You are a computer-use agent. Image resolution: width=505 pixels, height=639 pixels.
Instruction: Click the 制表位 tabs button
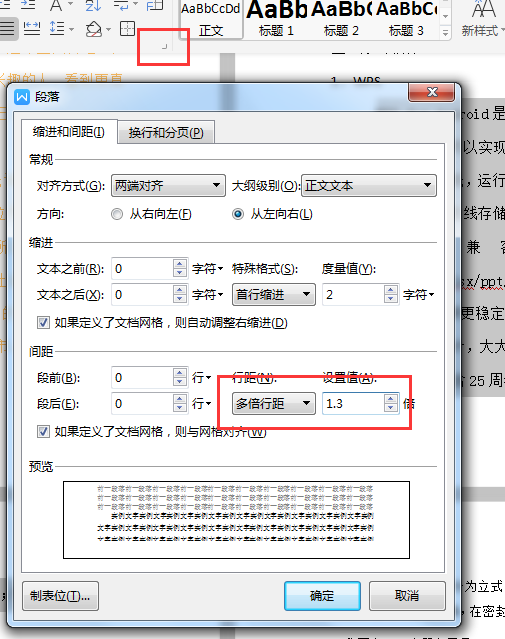coord(60,596)
